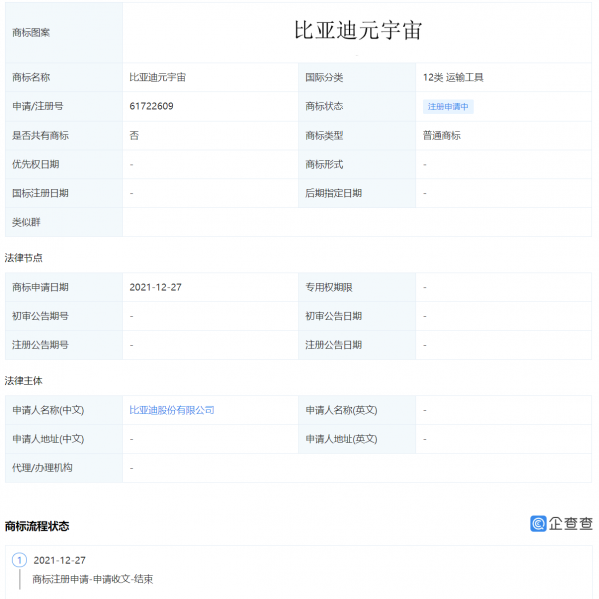
Task: Select the registration number 61722609
Action: [x=151, y=106]
